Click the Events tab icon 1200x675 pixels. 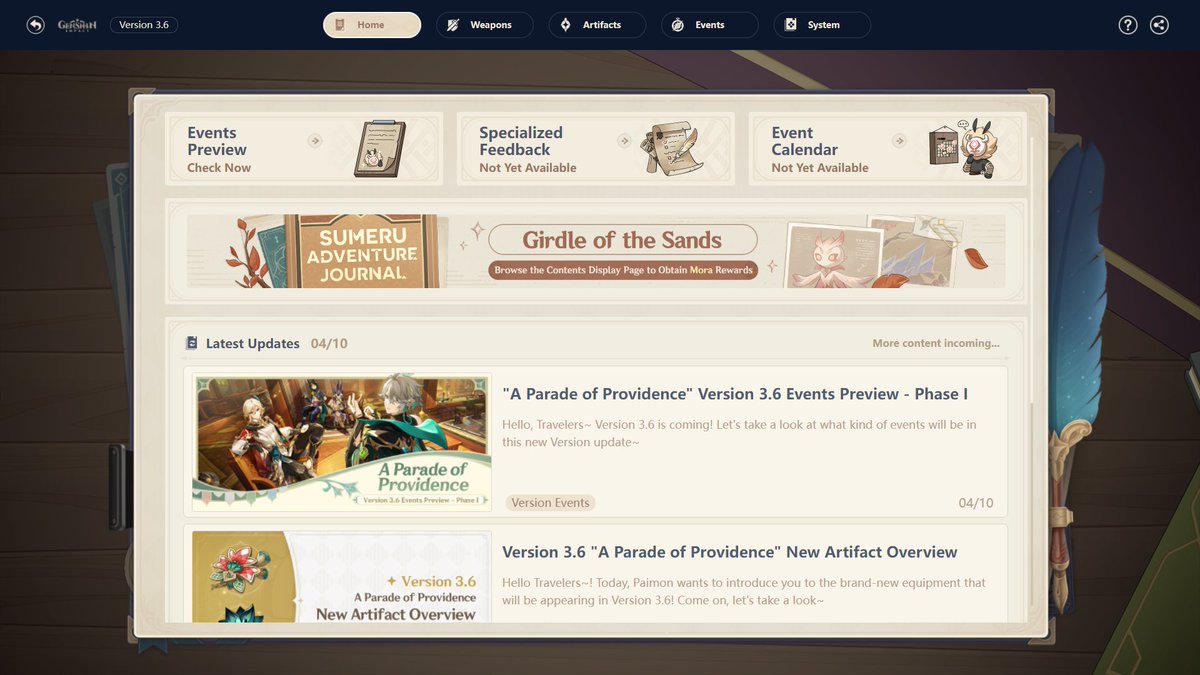point(678,25)
